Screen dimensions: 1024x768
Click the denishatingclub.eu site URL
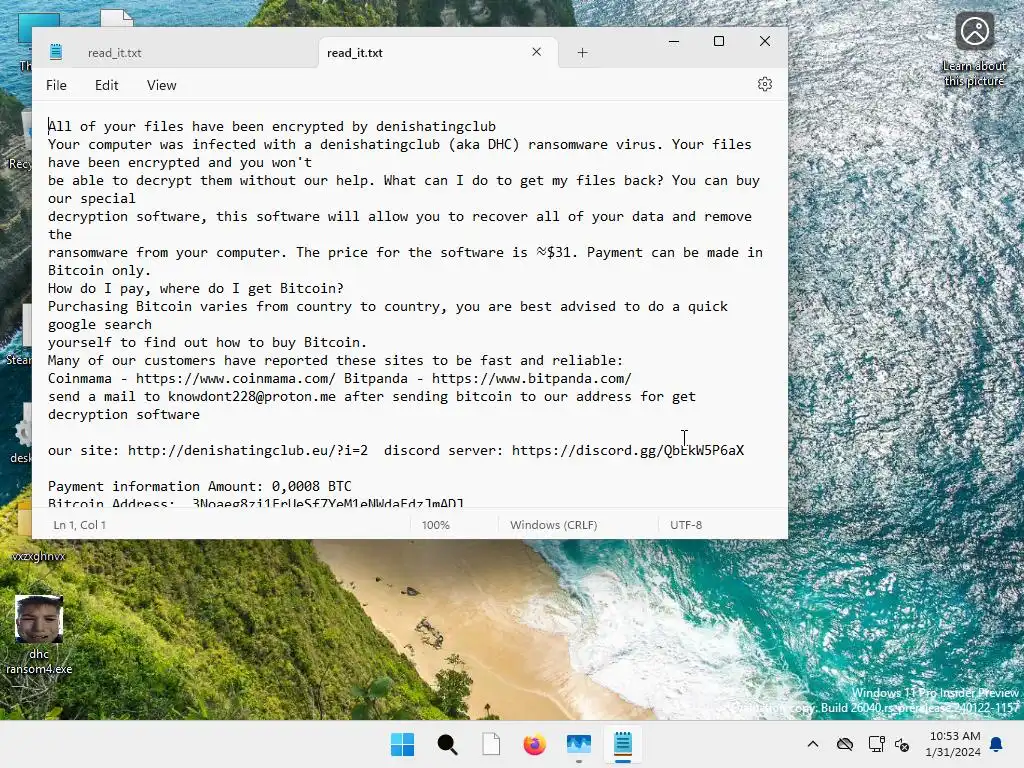point(248,451)
